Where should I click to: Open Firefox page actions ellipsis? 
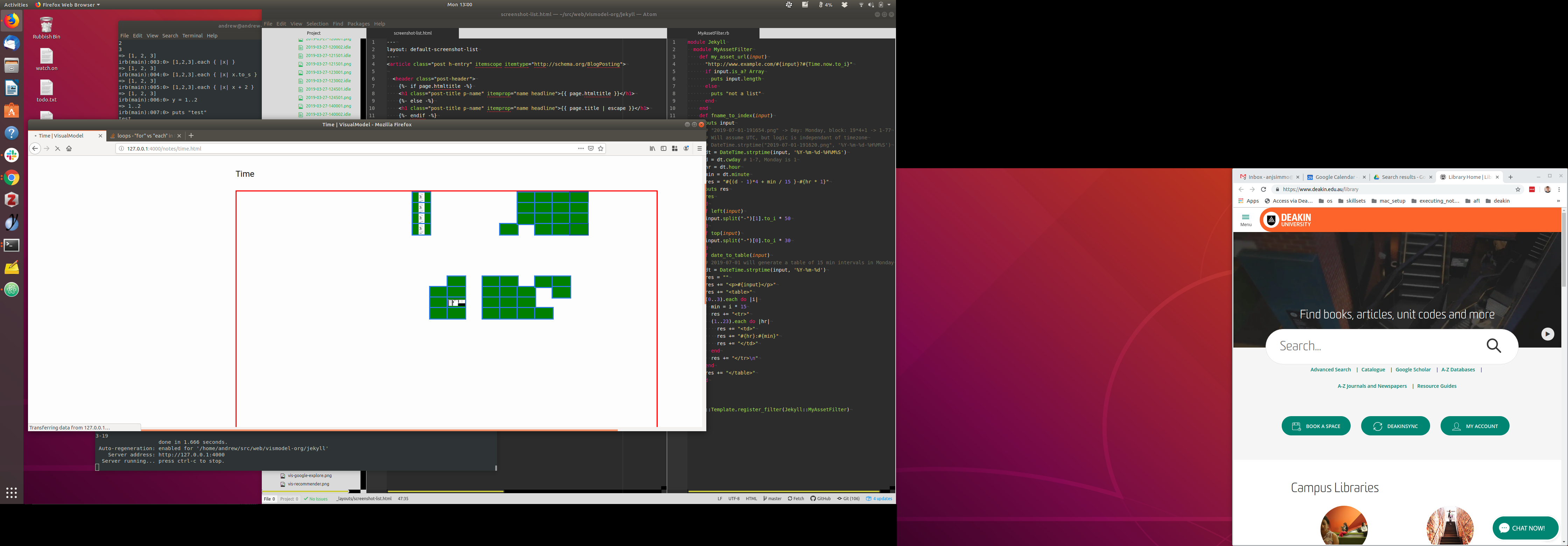click(x=581, y=148)
